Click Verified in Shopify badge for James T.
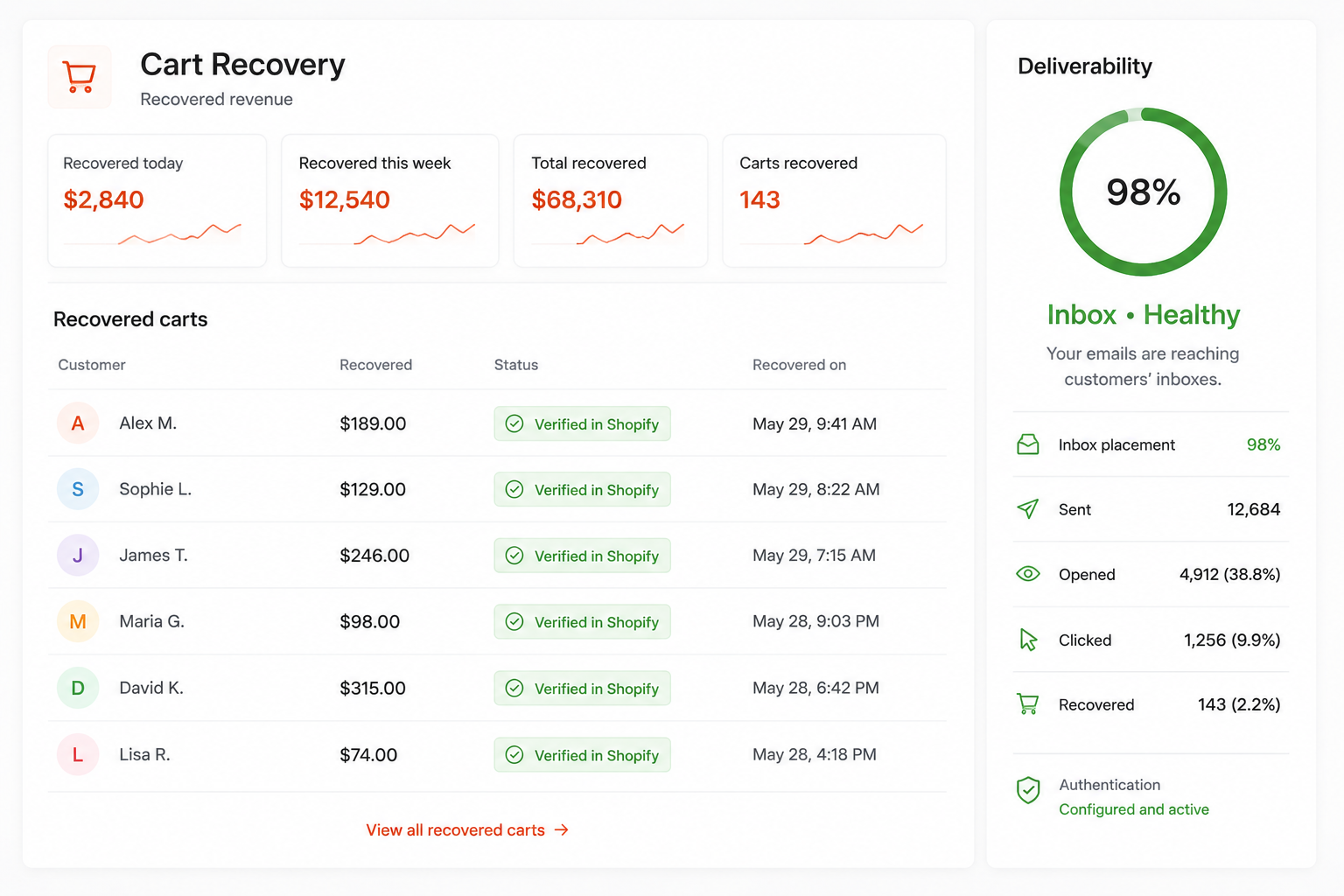 pyautogui.click(x=582, y=556)
